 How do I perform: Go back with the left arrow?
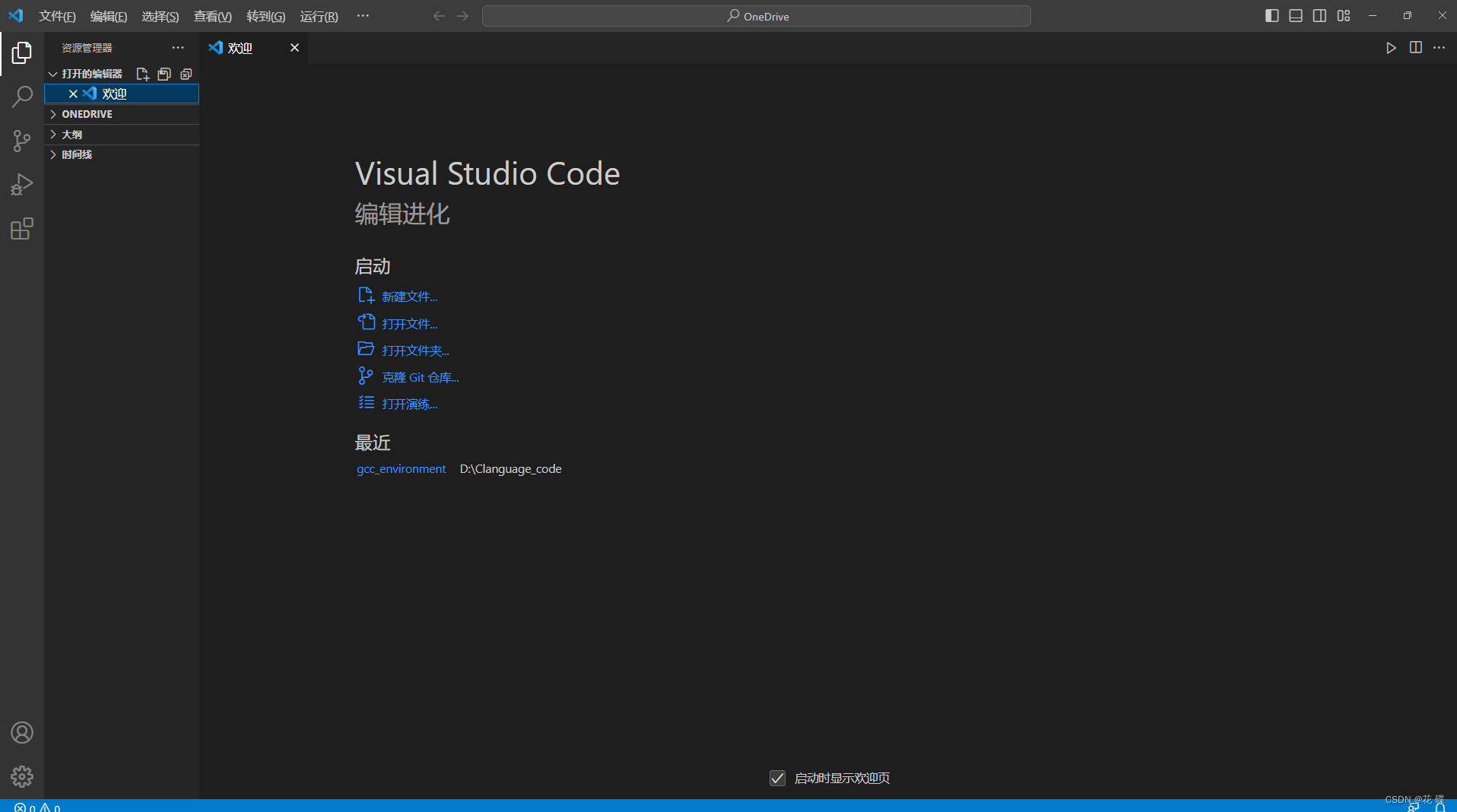[439, 16]
